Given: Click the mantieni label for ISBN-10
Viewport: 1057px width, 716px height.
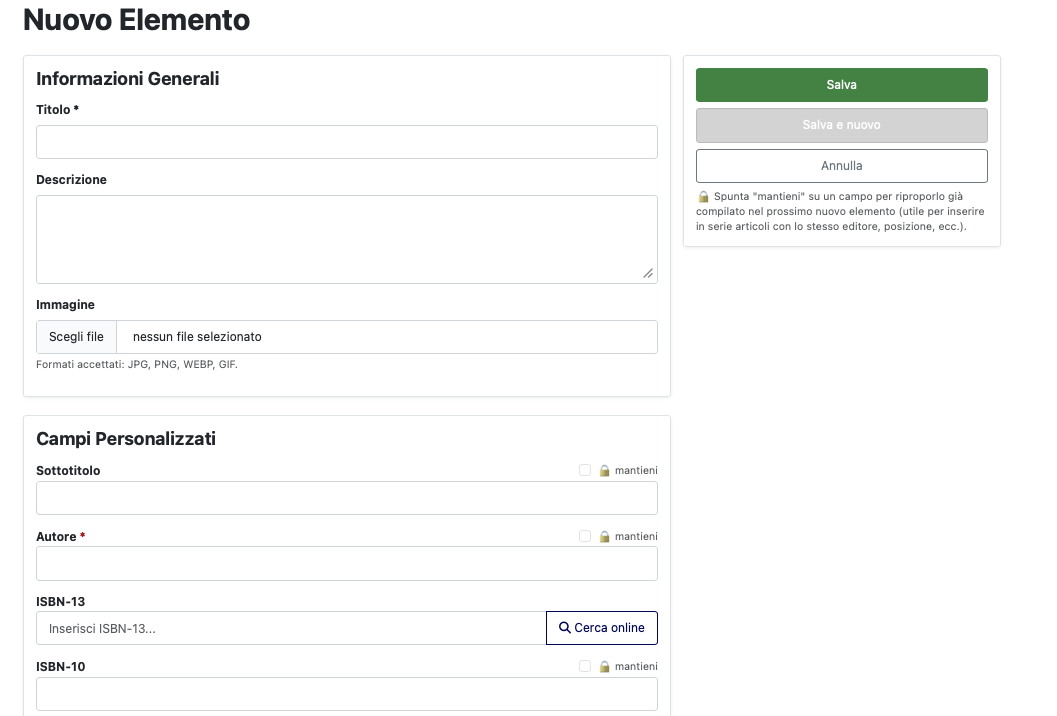Looking at the screenshot, I should coord(636,667).
